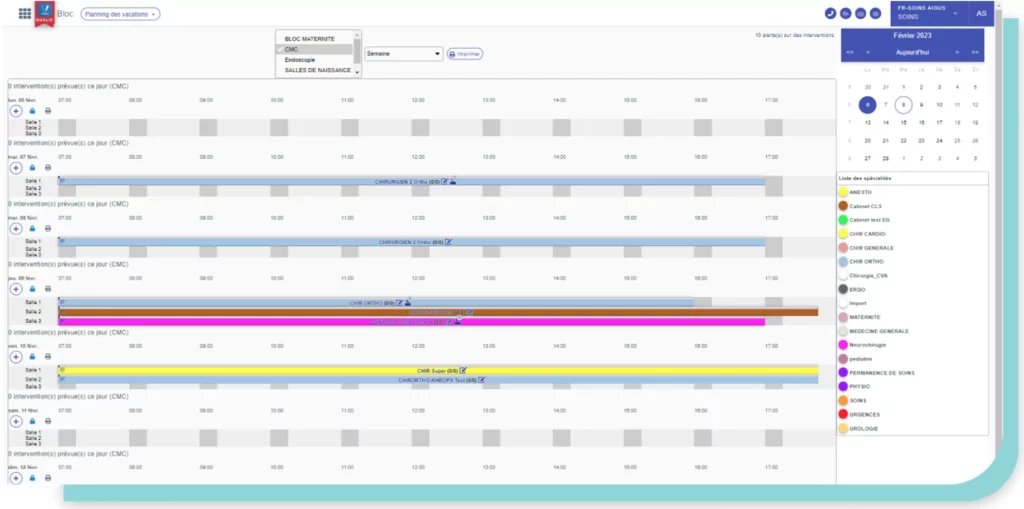This screenshot has width=1024, height=509.
Task: Open the Semaine view dropdown
Action: [403, 54]
